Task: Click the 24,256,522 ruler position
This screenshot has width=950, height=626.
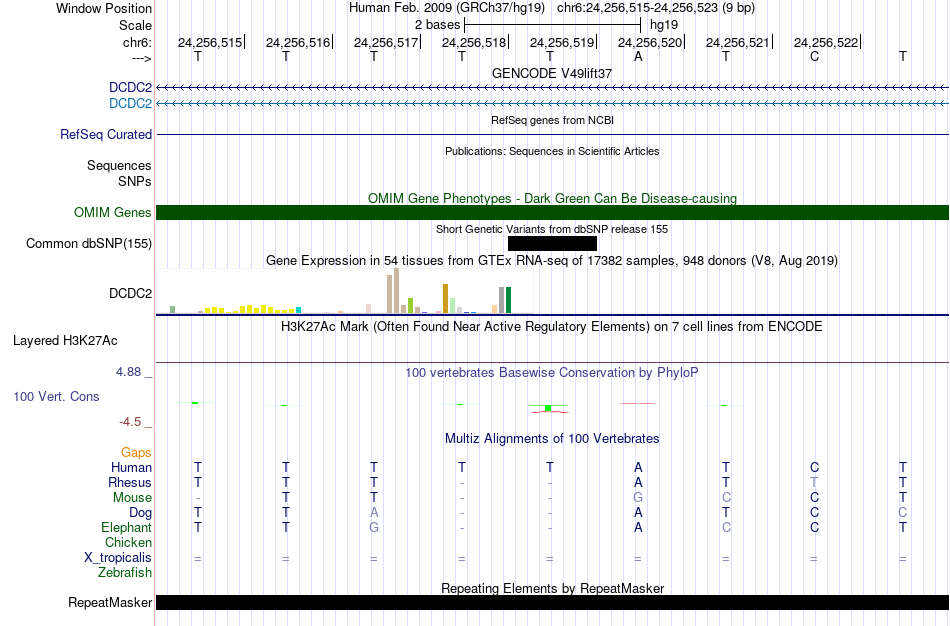Action: coord(826,42)
